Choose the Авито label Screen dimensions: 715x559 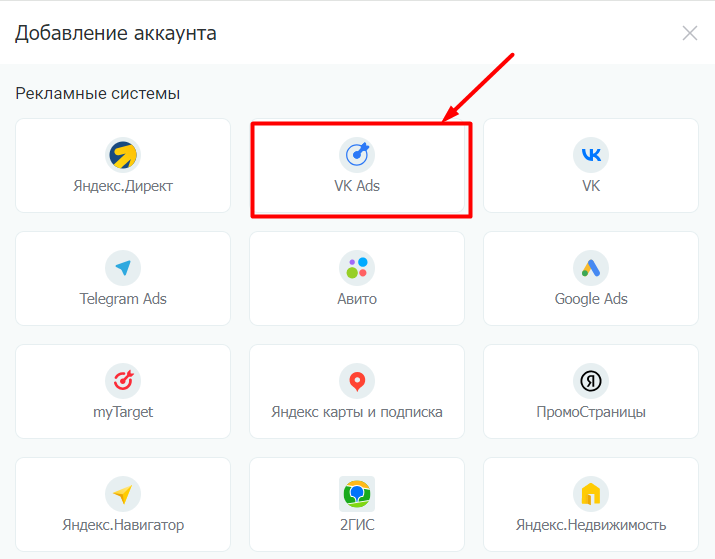coord(357,299)
